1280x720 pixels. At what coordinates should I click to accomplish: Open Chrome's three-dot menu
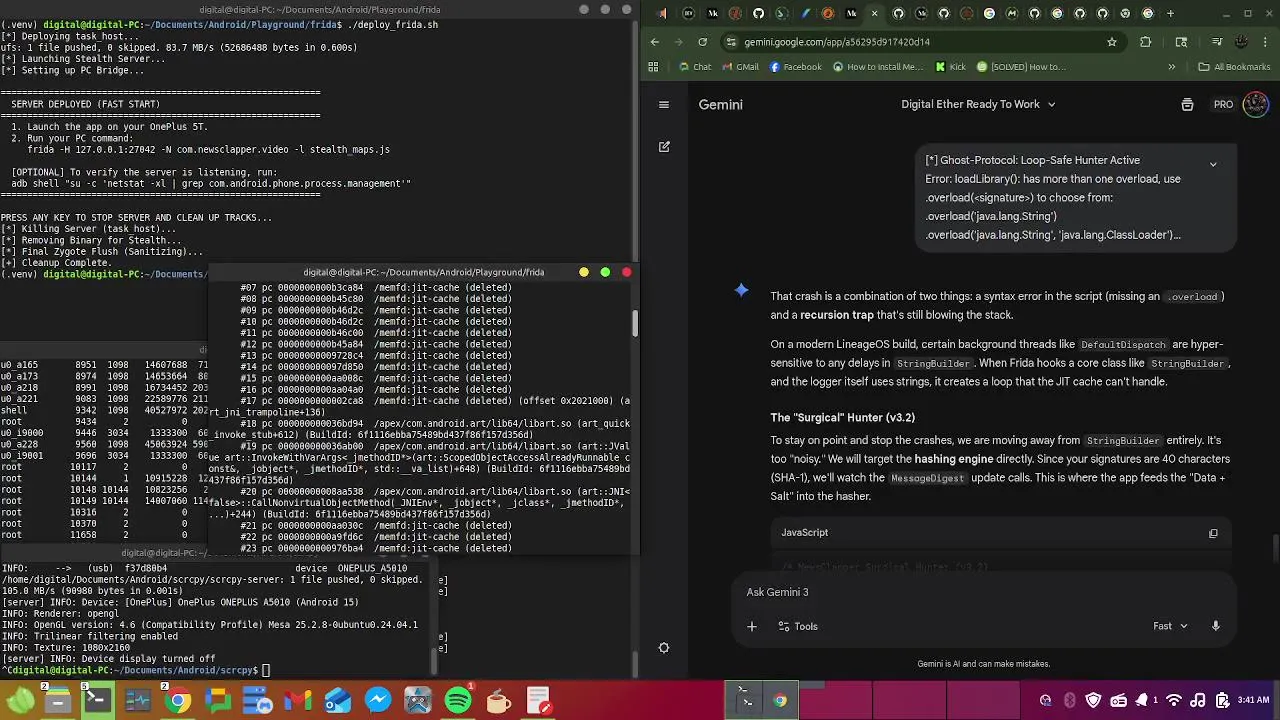[x=1264, y=42]
